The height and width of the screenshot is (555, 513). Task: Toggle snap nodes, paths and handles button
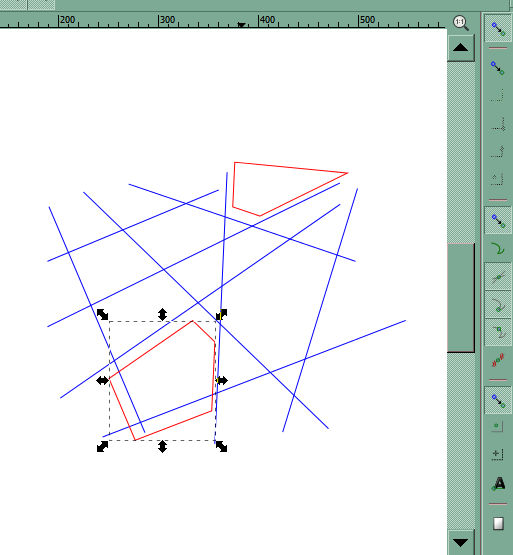tap(498, 220)
